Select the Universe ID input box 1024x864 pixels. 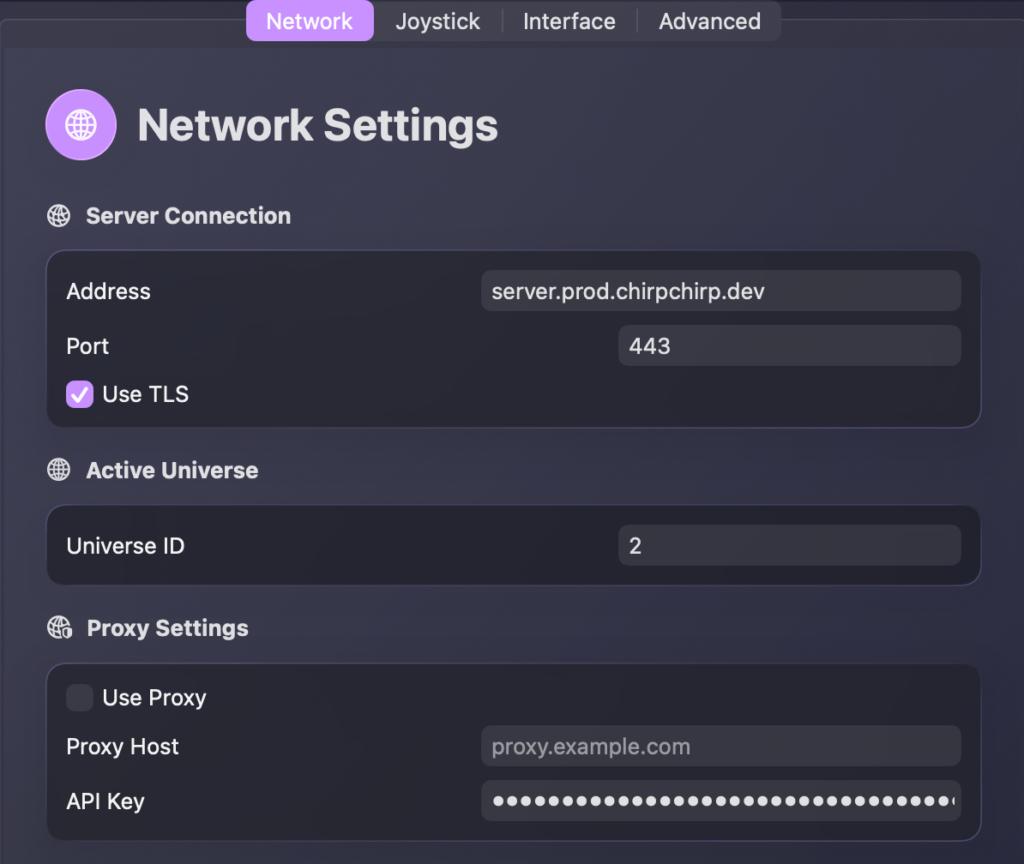[789, 546]
